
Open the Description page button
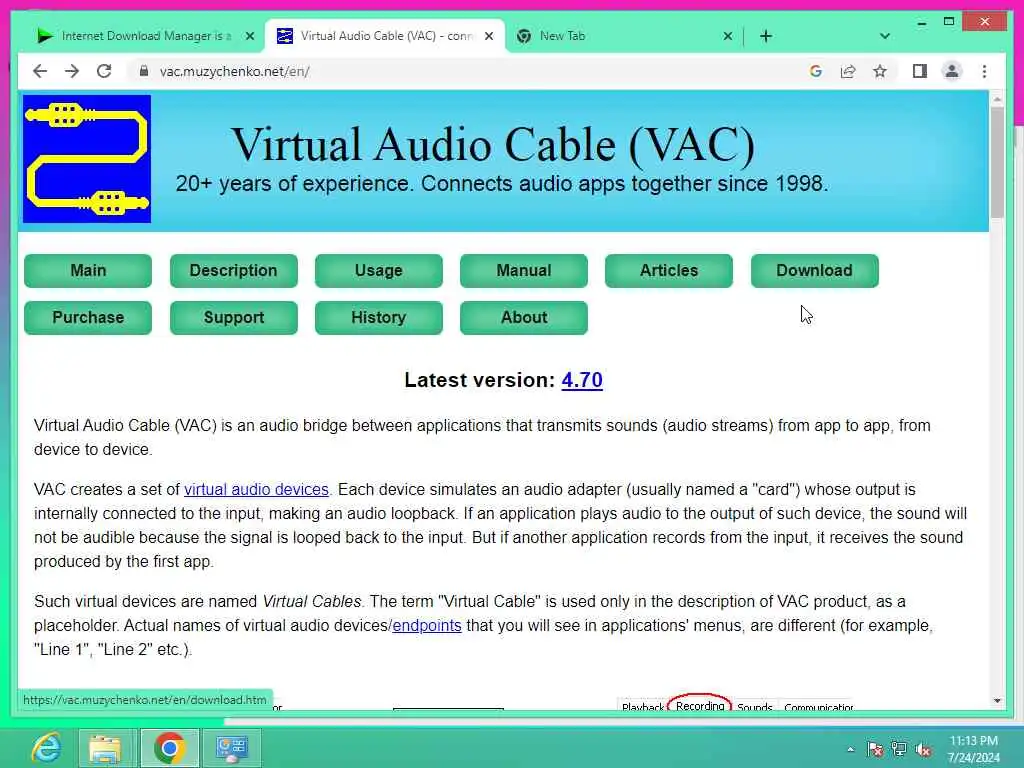234,270
